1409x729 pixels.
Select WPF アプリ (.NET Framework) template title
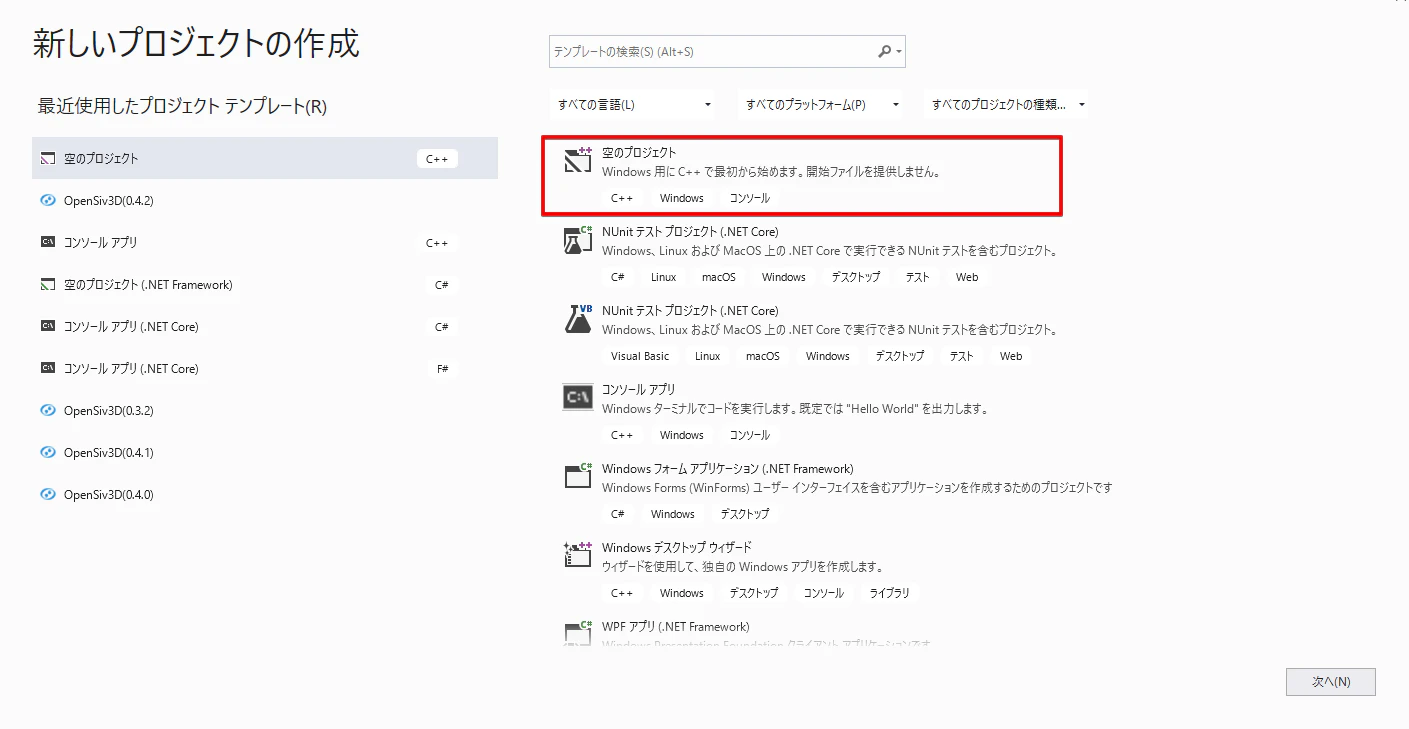tap(676, 627)
